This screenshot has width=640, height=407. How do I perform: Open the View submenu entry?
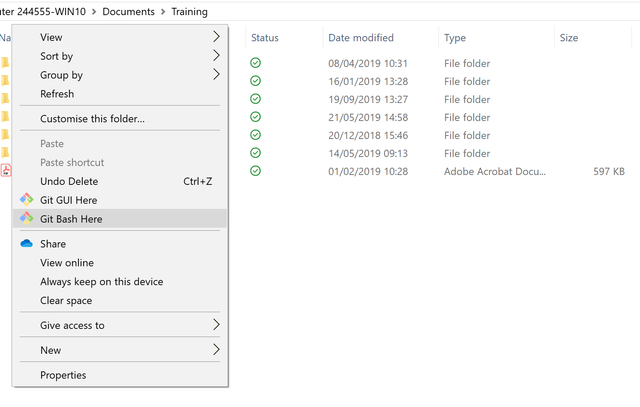[120, 37]
